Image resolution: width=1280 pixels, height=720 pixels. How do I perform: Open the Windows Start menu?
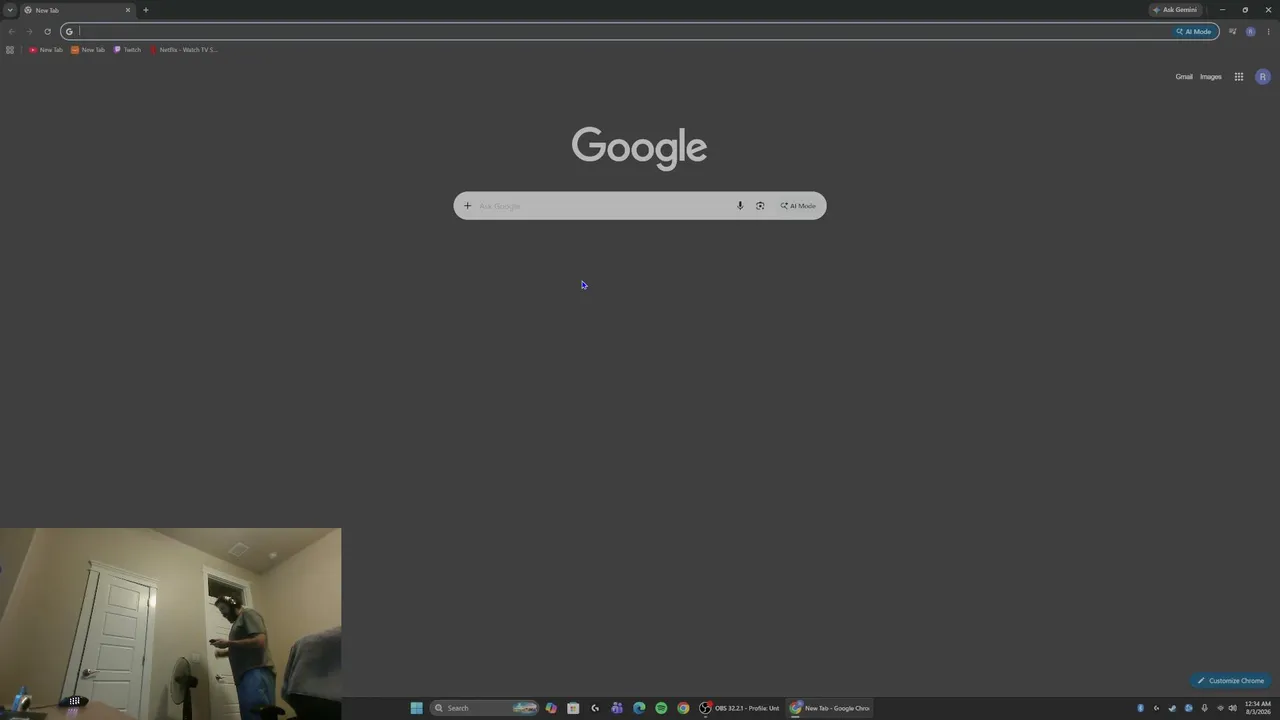click(x=417, y=708)
